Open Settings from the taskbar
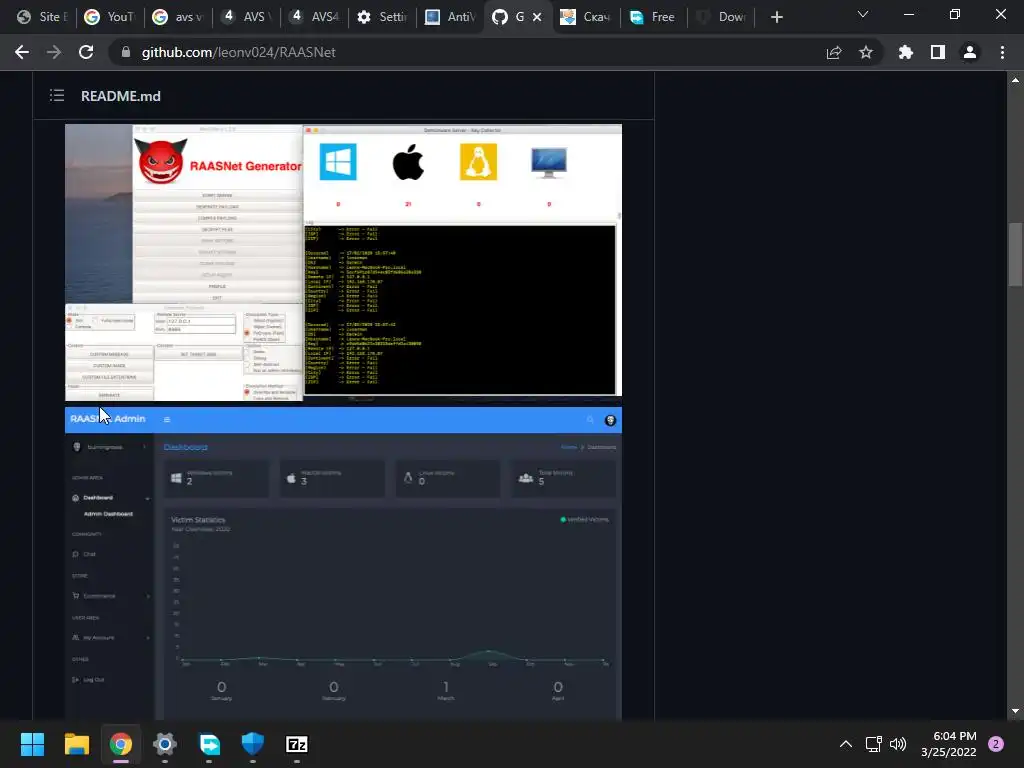Screen dimensions: 1024x768 pyautogui.click(x=165, y=744)
